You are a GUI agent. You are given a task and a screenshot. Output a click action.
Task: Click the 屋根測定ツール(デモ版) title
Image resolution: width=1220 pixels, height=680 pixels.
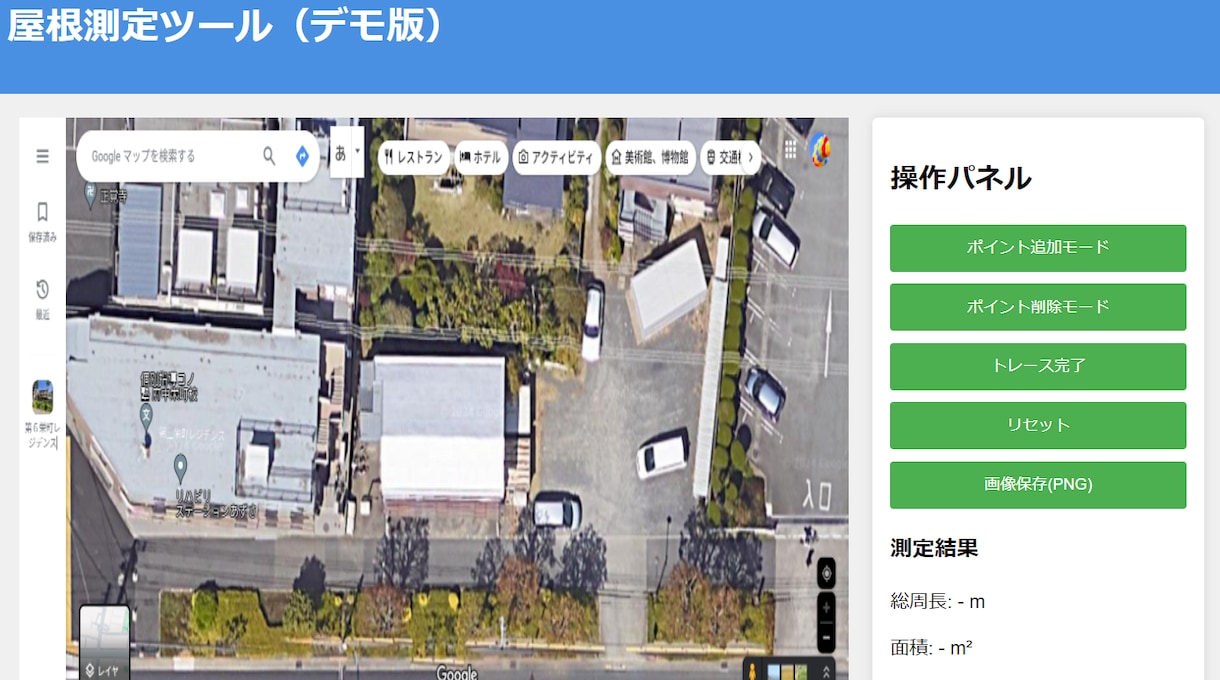click(225, 26)
